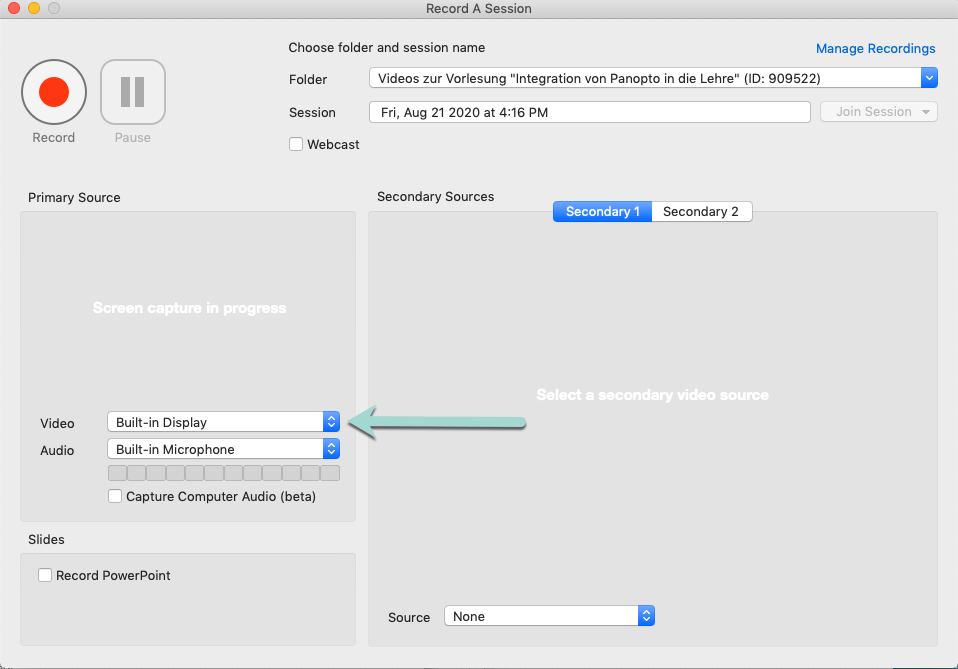Screen dimensions: 958x669
Task: Open the Manage Recordings link
Action: click(x=875, y=48)
